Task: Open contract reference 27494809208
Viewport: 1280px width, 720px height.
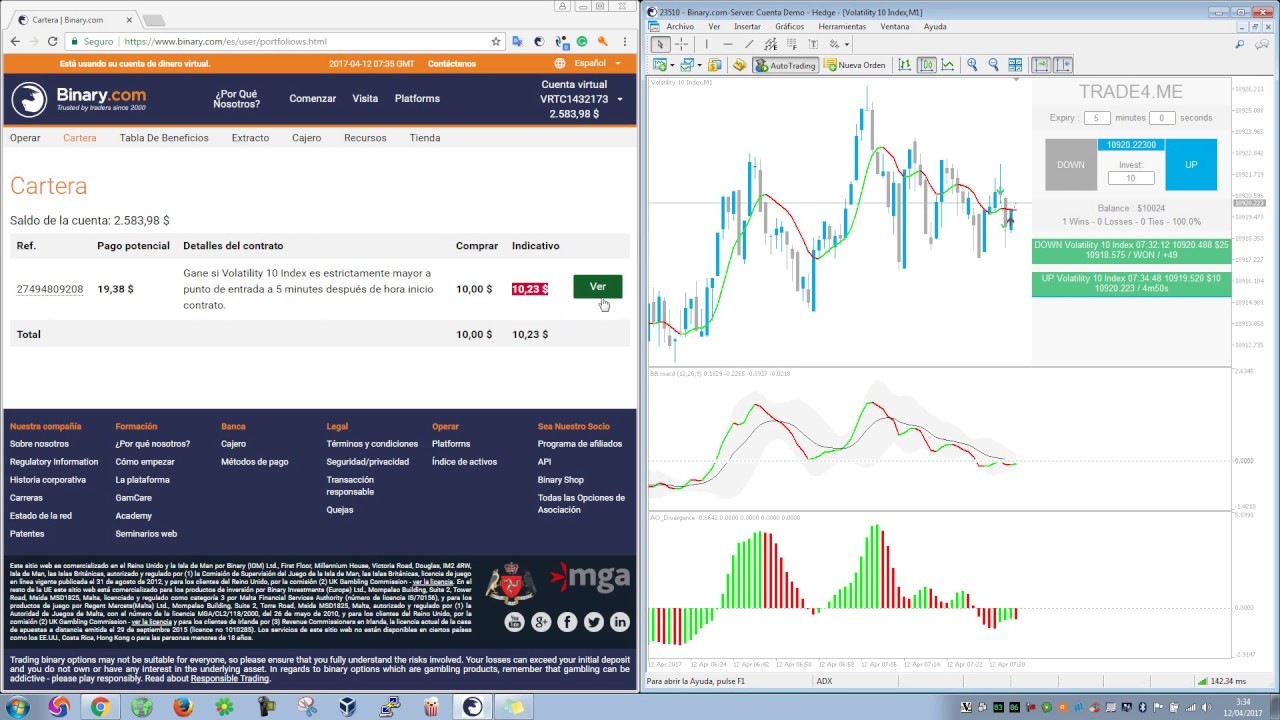Action: pyautogui.click(x=50, y=289)
